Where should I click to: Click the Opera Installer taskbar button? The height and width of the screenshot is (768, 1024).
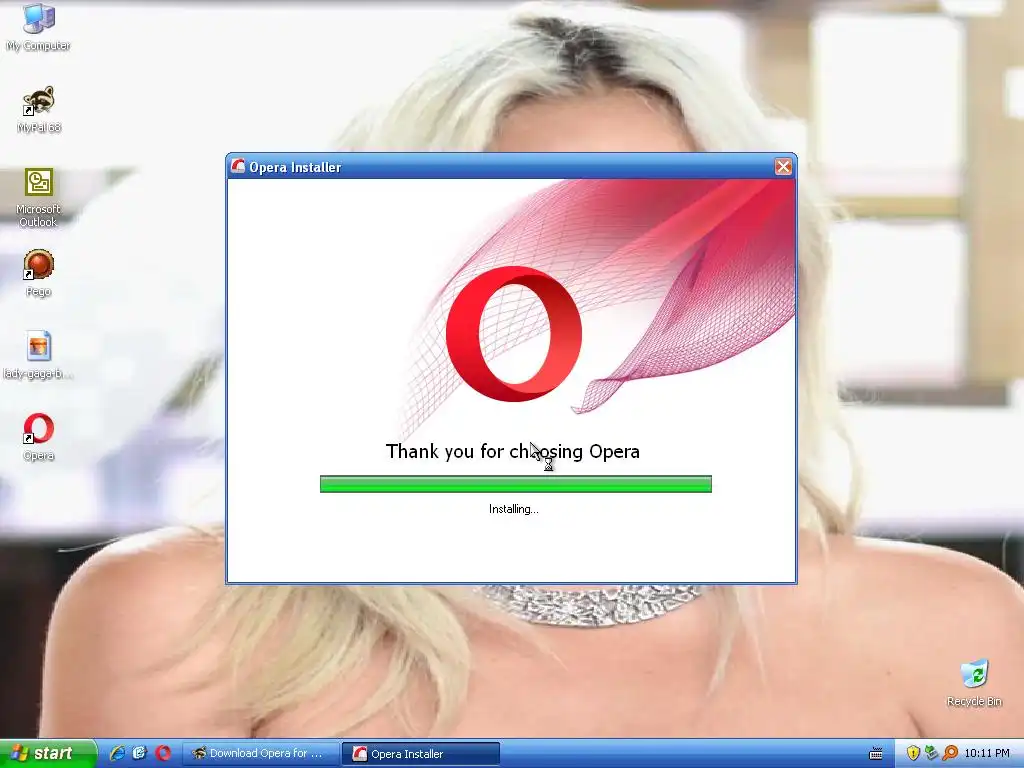click(x=421, y=754)
